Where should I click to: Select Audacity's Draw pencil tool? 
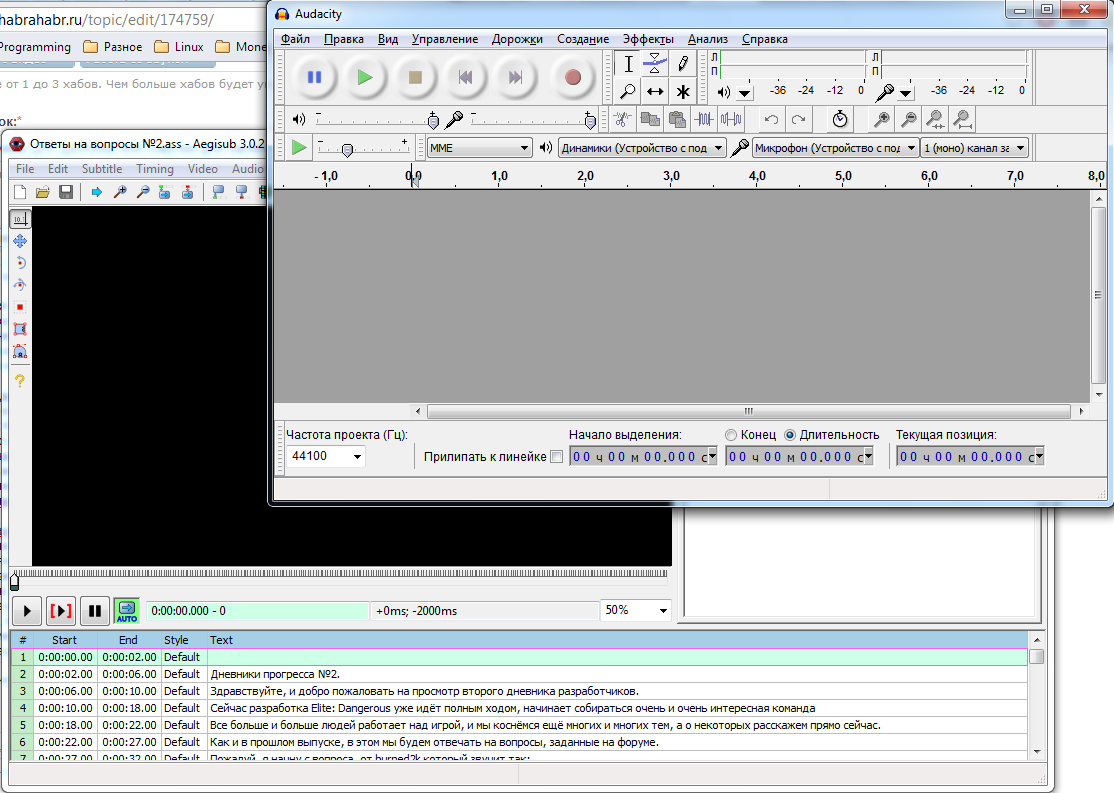coord(683,64)
